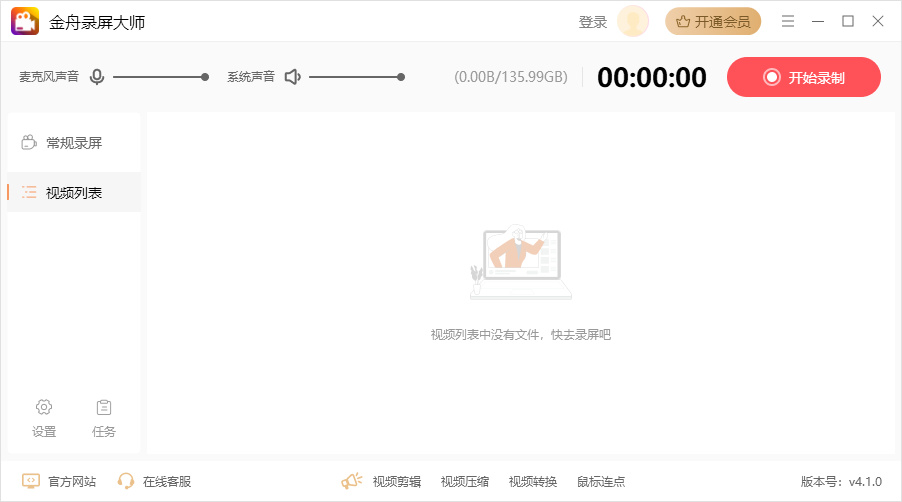Open the 鼠标连点 auto-clicker tool
This screenshot has width=902, height=502.
pyautogui.click(x=601, y=481)
